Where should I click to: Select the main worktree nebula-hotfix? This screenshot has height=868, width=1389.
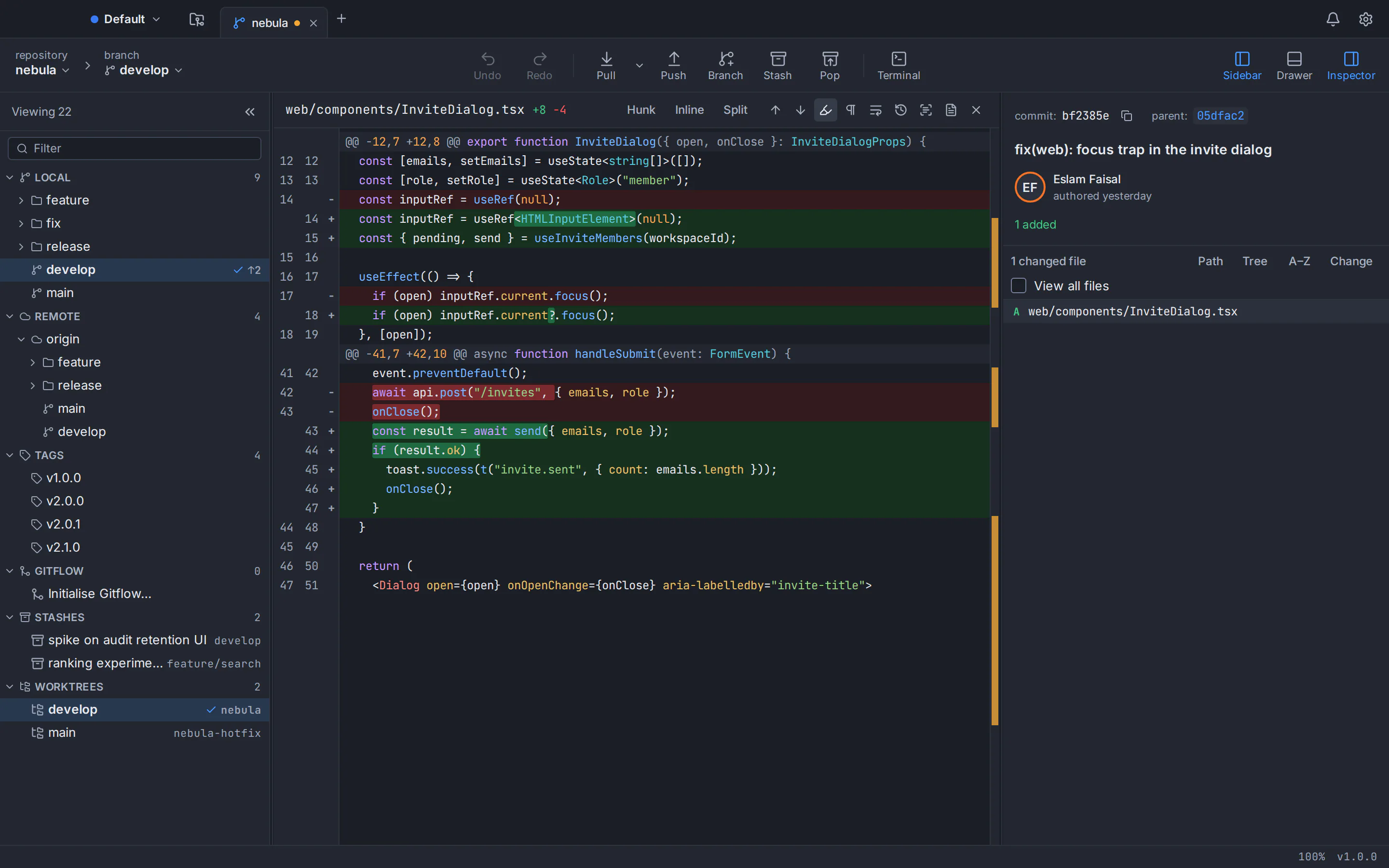coord(135,732)
